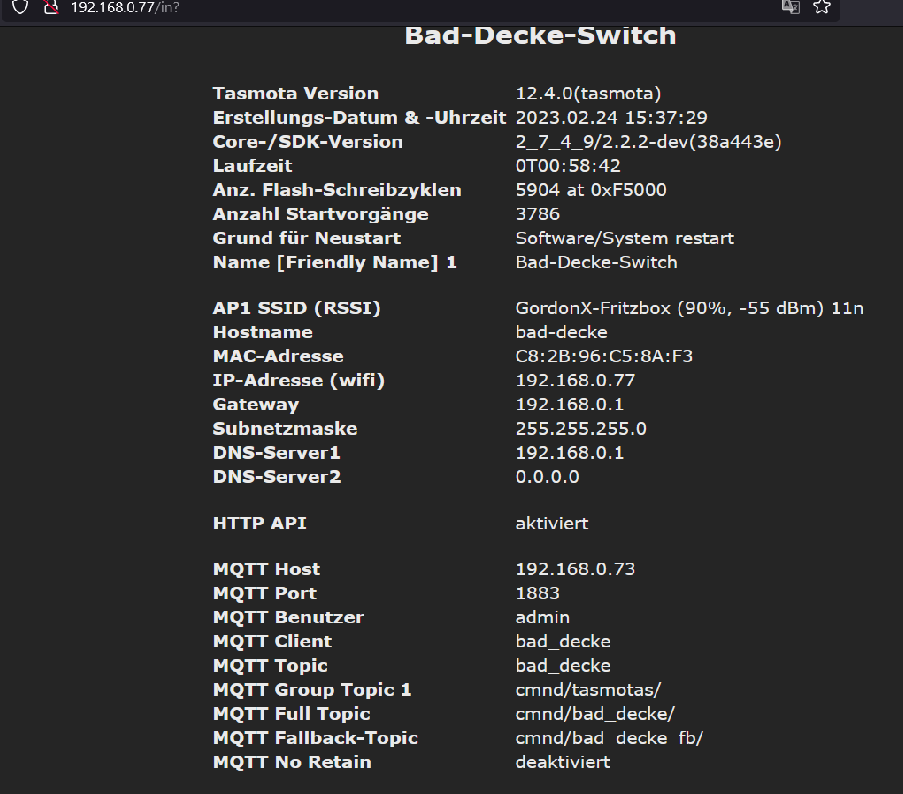Click the MQTT Port value 1883
Image resolution: width=903 pixels, height=794 pixels.
[537, 593]
